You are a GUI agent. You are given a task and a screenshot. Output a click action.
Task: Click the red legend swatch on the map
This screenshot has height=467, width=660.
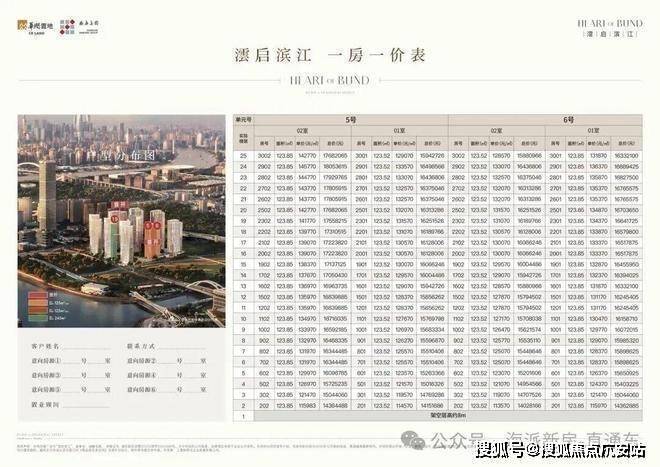point(37,295)
